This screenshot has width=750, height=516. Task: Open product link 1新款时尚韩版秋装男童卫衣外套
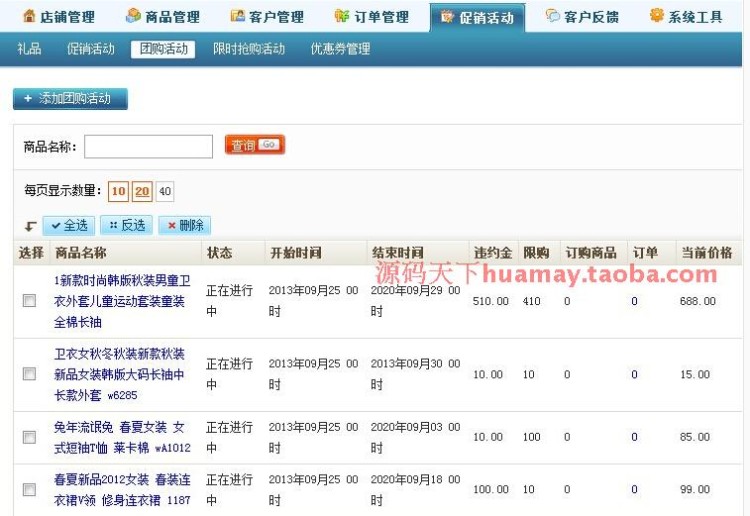tap(122, 301)
